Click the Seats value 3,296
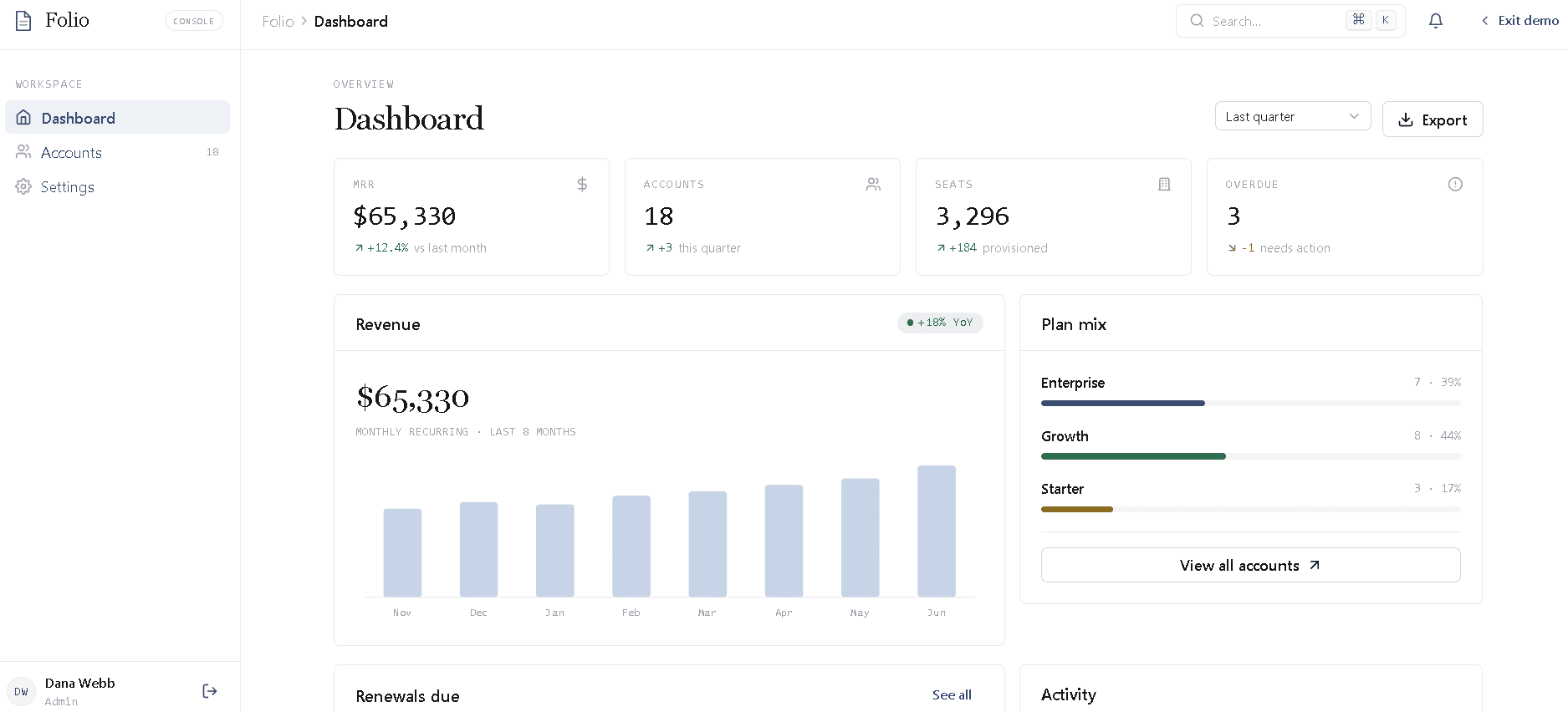1568x712 pixels. pyautogui.click(x=973, y=216)
